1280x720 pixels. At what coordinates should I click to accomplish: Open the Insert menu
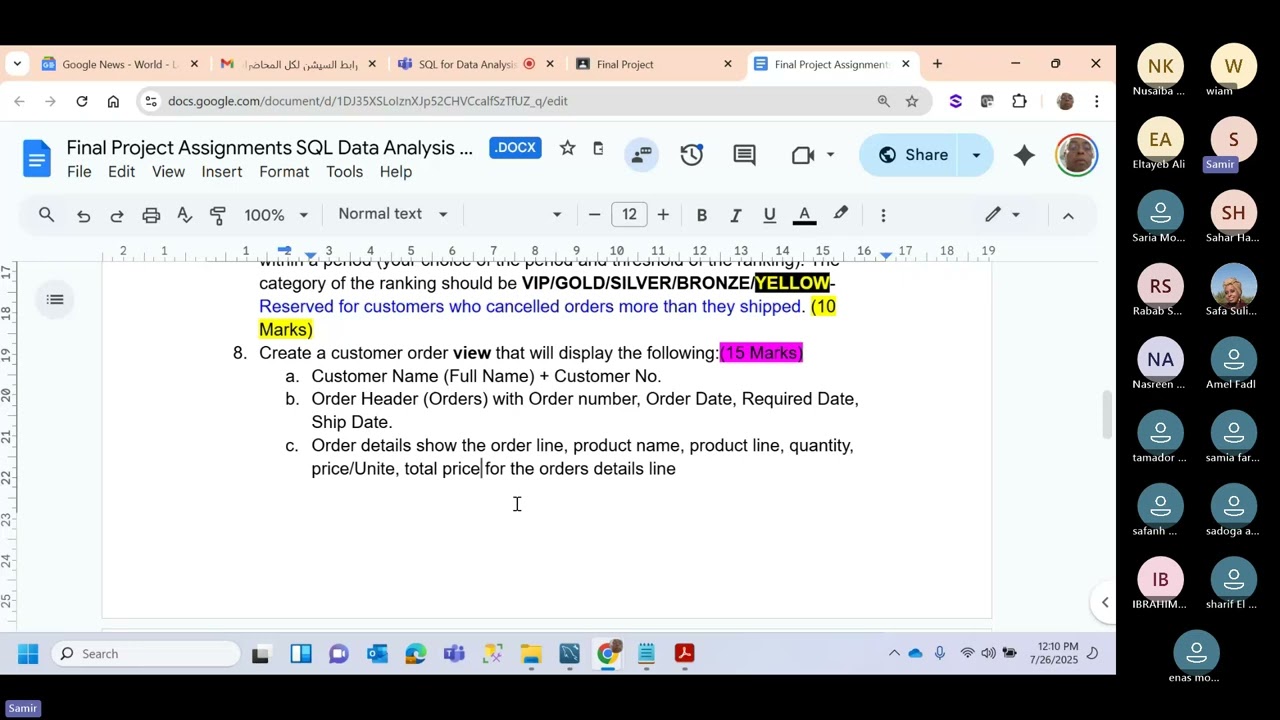[222, 172]
